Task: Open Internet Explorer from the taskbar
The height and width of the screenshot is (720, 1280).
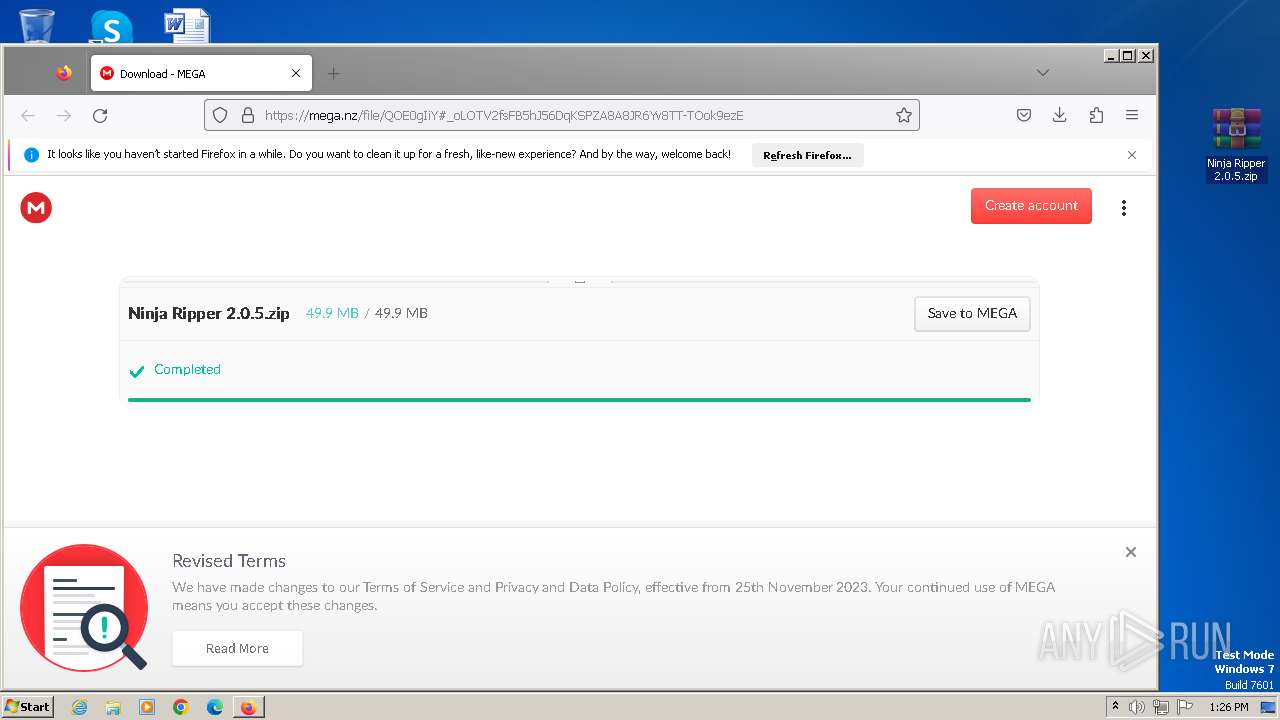Action: click(x=79, y=707)
